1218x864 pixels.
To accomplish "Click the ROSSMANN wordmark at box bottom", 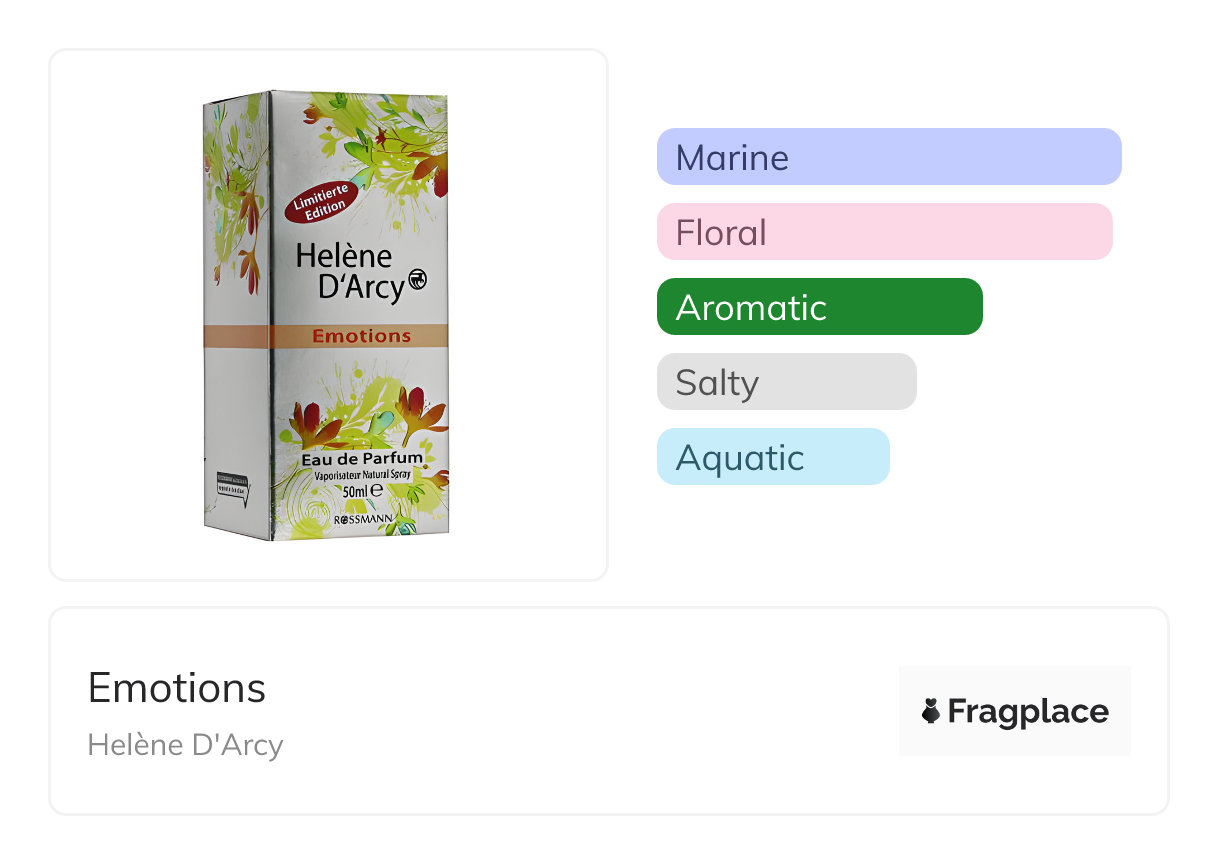I will point(363,521).
